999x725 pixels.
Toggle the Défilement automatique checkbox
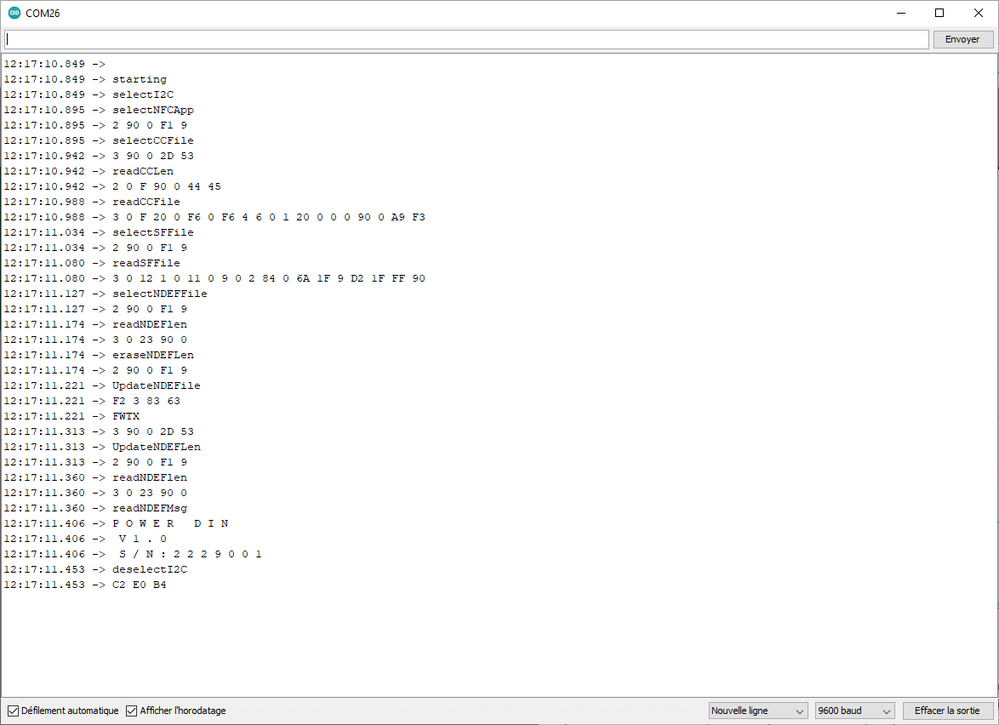[13, 711]
